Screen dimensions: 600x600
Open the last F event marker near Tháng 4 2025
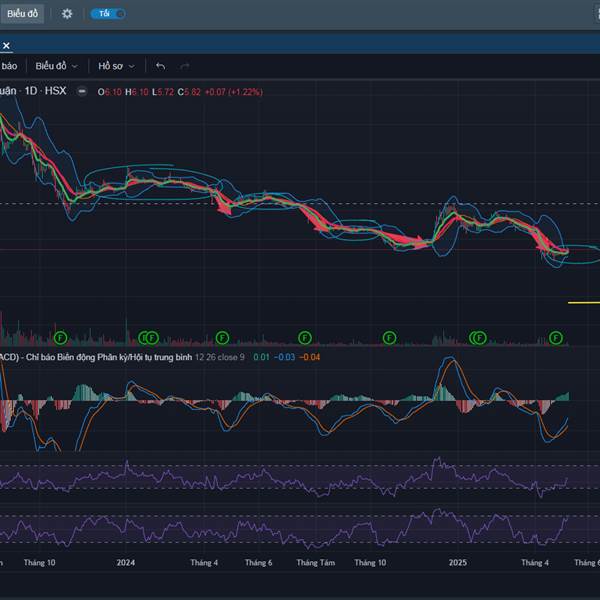[556, 338]
